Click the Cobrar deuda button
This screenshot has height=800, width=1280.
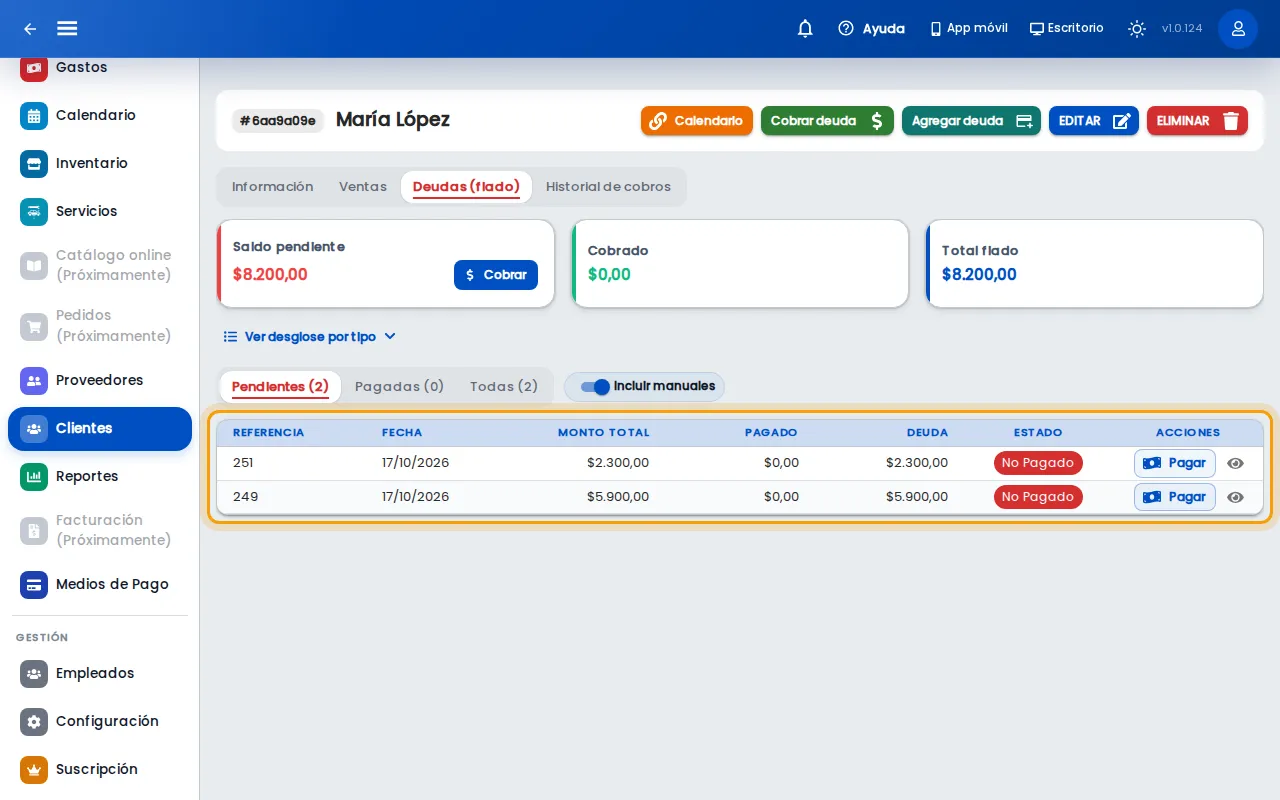(x=827, y=121)
